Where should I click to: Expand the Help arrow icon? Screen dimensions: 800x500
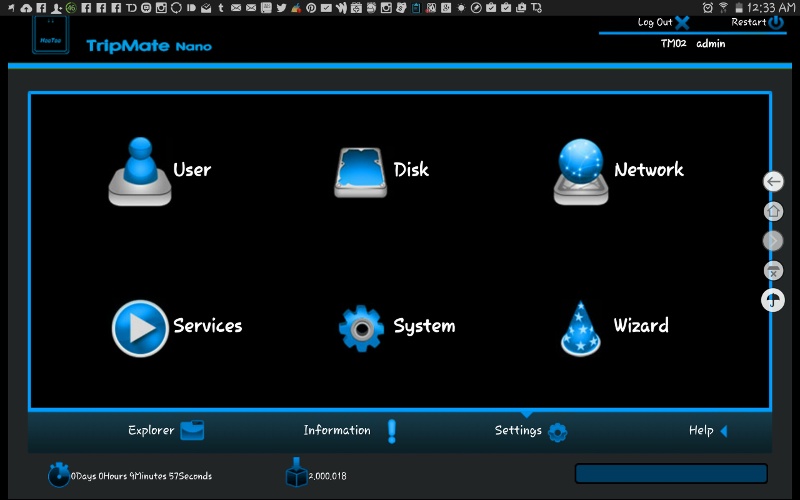[x=723, y=431]
